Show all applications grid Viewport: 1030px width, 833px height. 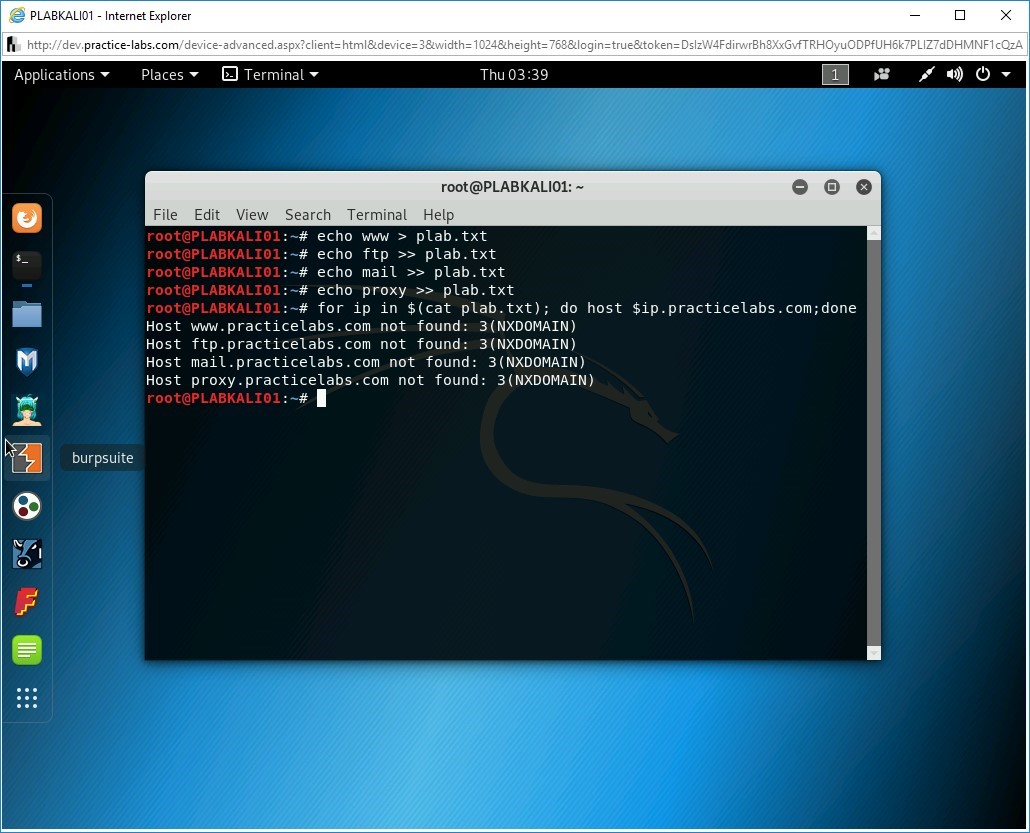click(27, 698)
